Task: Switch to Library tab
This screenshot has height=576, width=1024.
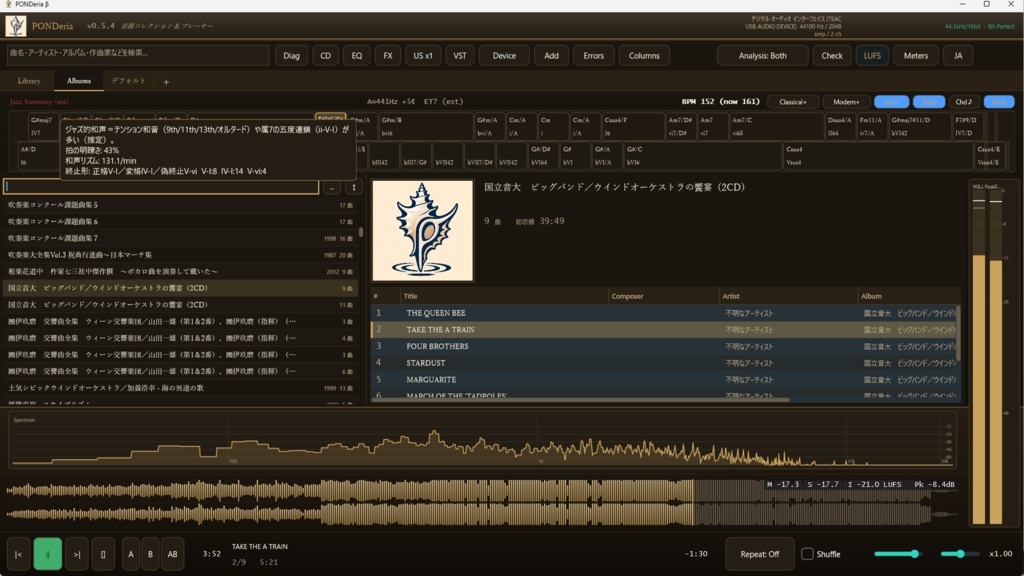Action: [29, 81]
